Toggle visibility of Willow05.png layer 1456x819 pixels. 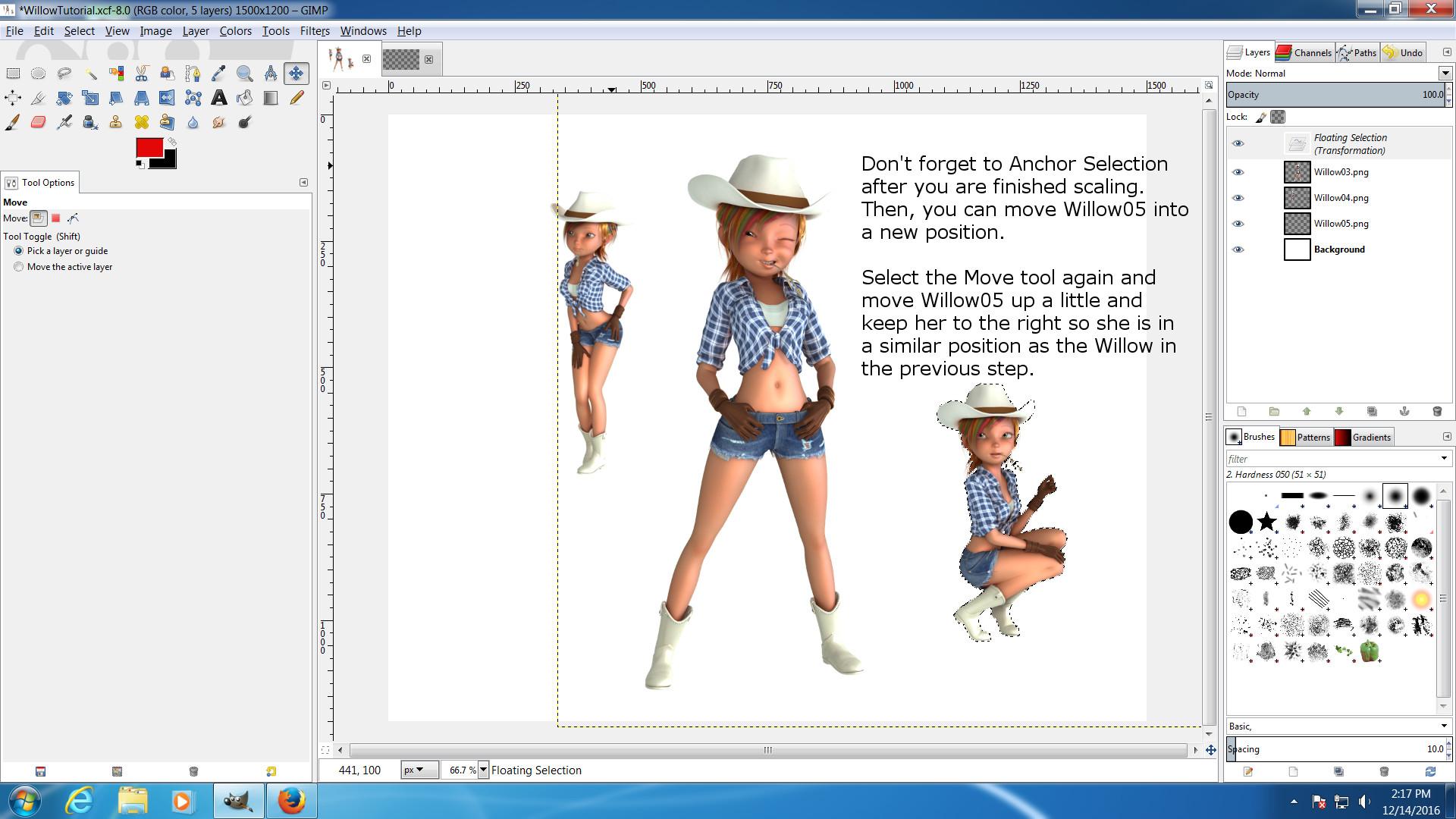[x=1238, y=224]
